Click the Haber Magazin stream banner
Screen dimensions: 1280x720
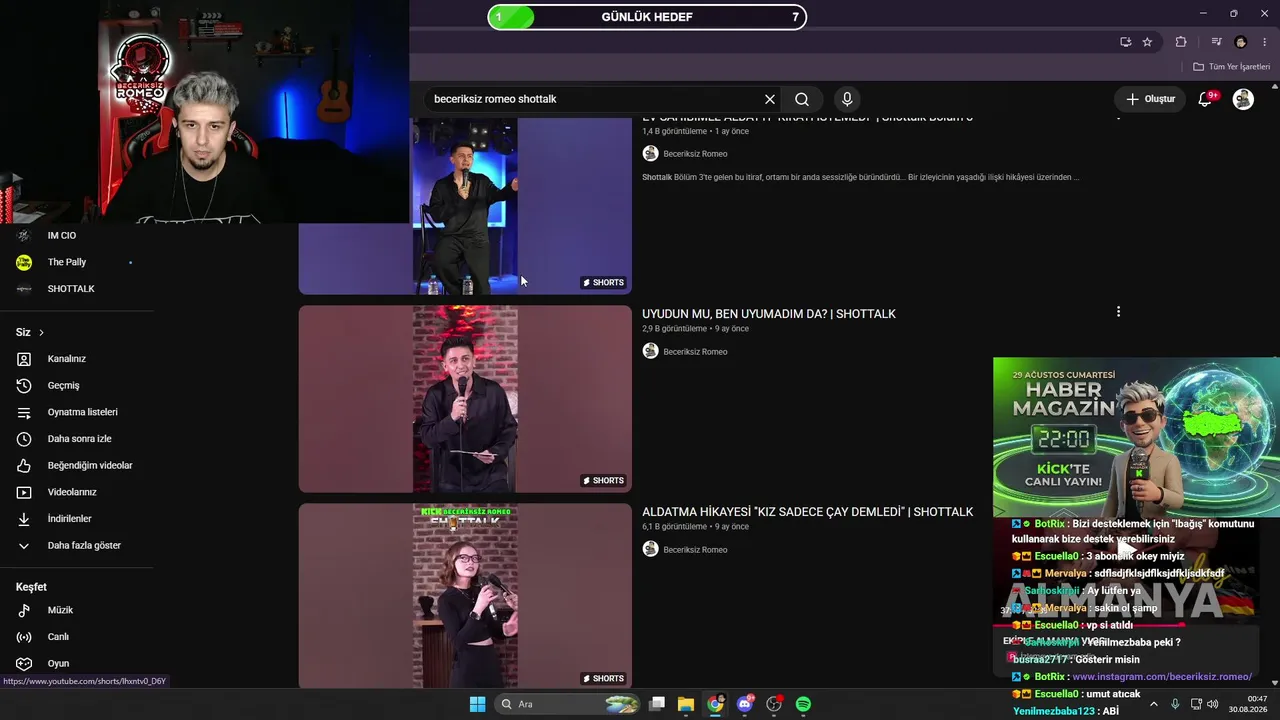pos(1136,437)
